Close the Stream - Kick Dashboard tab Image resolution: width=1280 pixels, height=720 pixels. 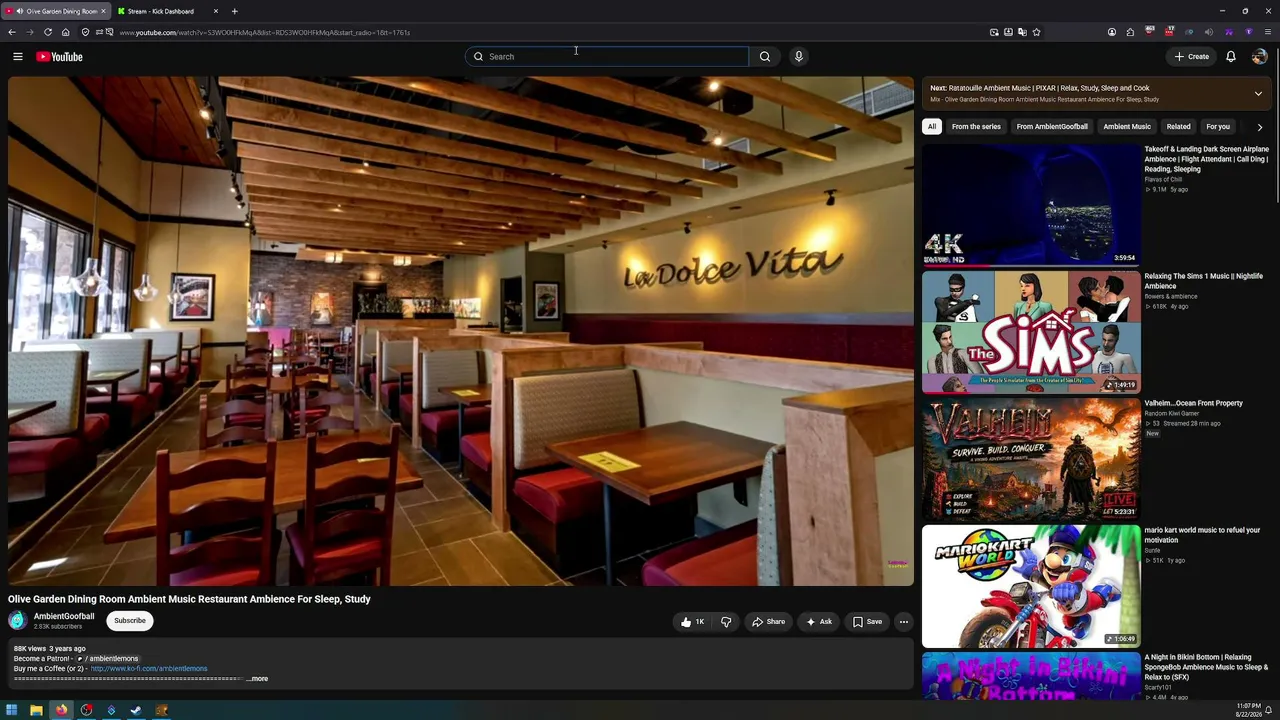[216, 11]
